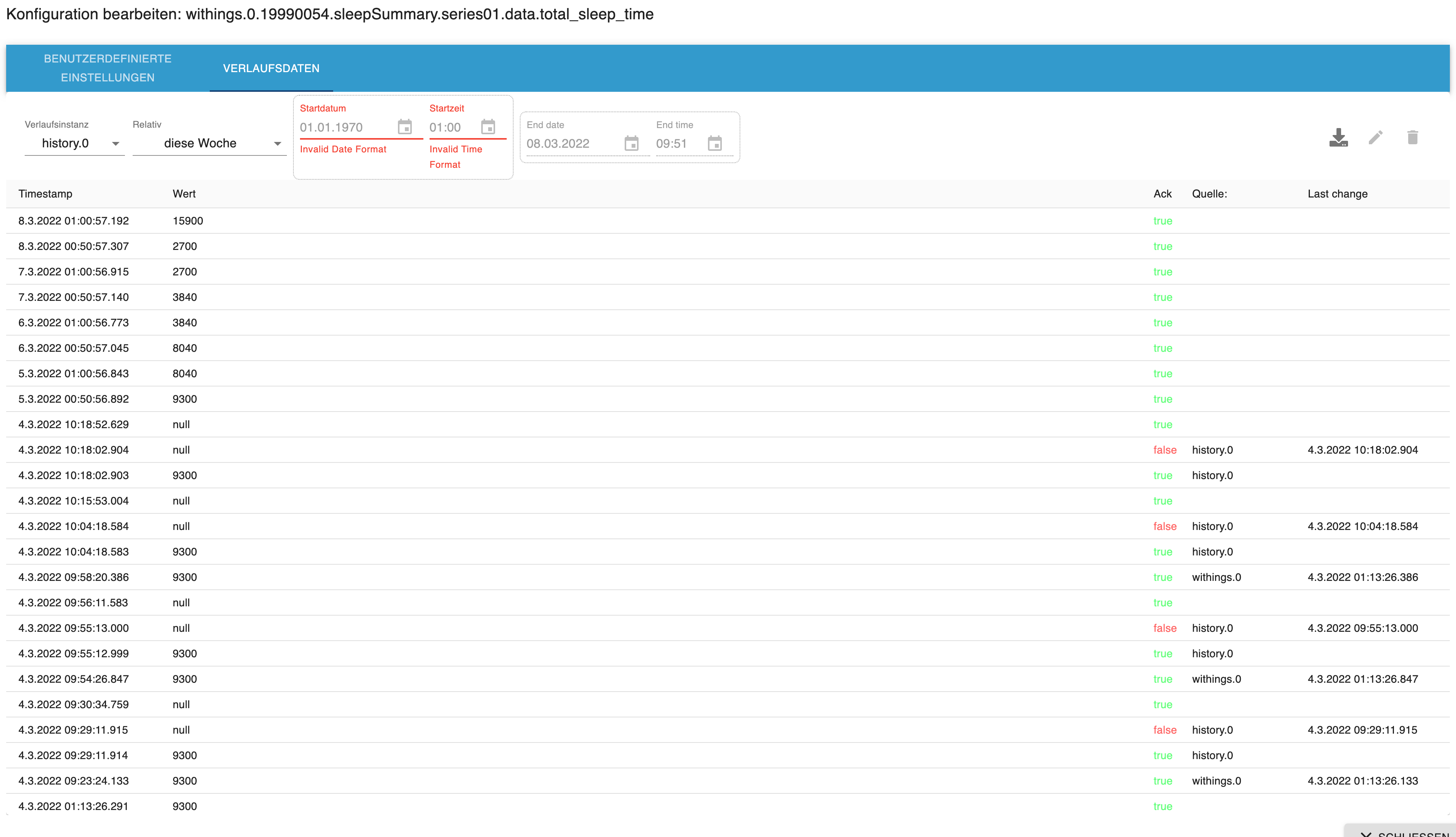Click Last change 4.3.2022 01:13:26.847
The image size is (1456, 837).
[x=1362, y=679]
